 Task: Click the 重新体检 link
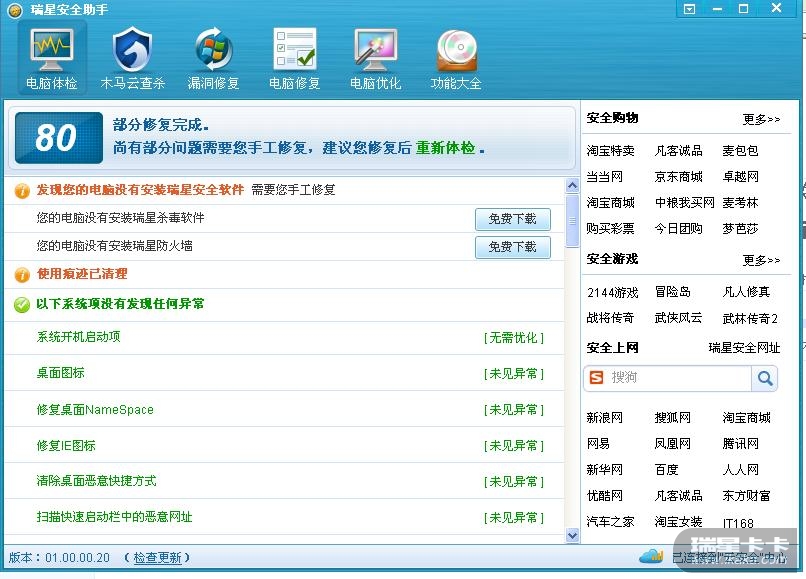445,148
